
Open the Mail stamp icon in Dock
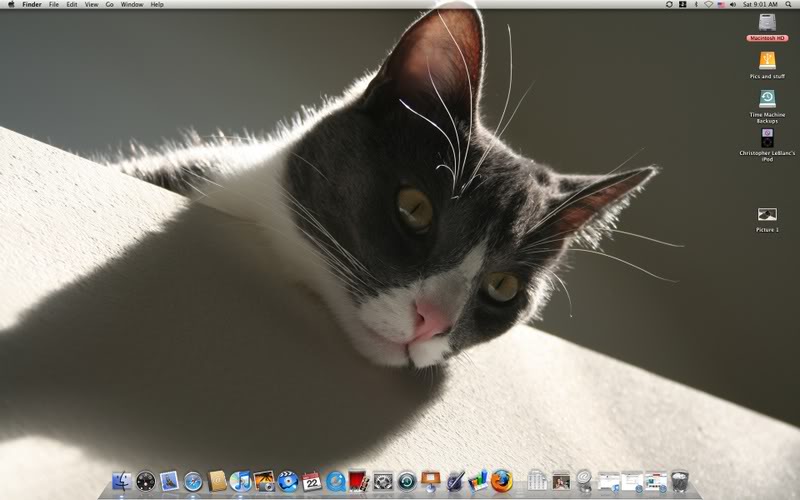click(169, 481)
